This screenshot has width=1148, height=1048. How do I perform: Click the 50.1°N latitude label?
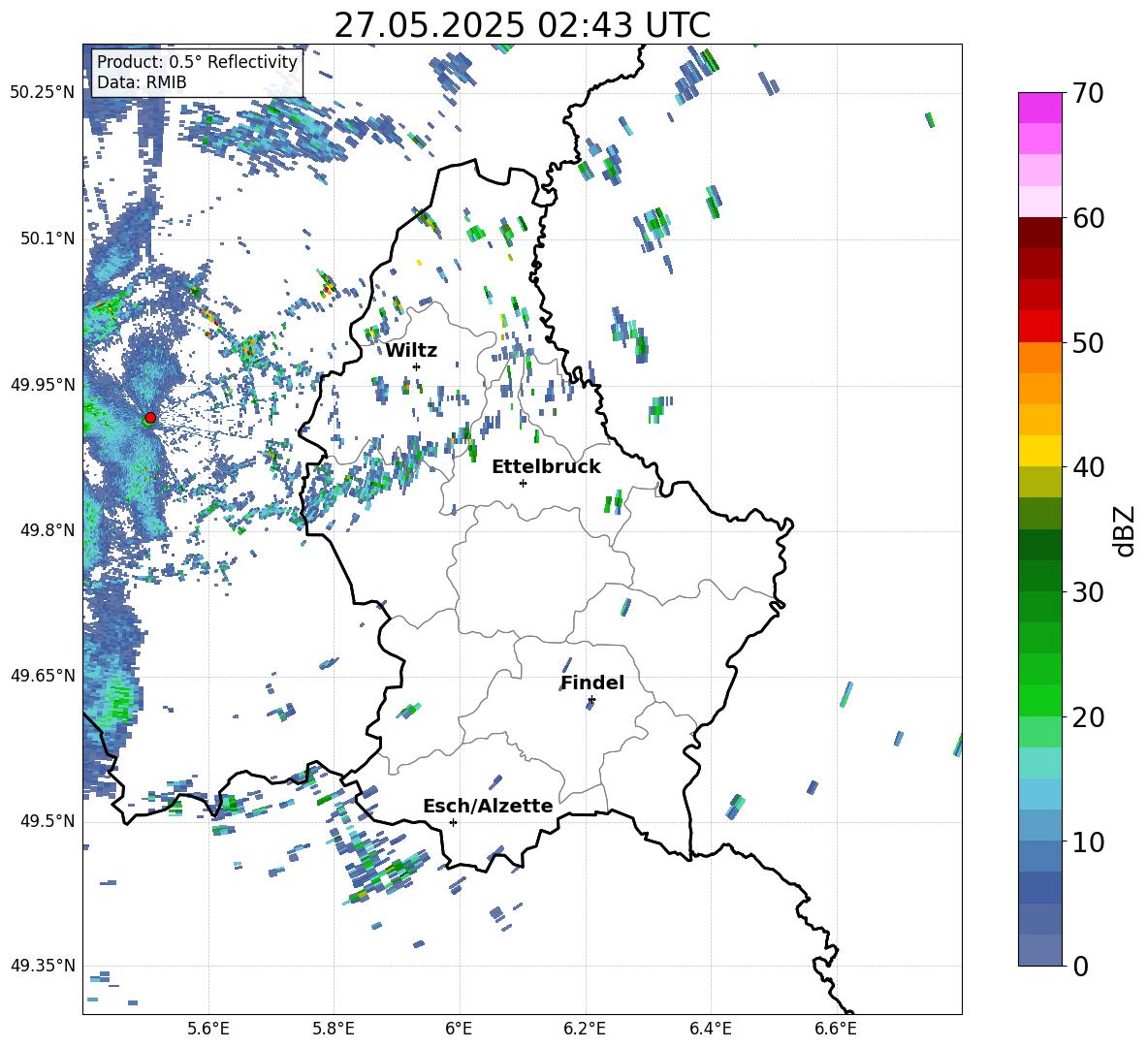pyautogui.click(x=48, y=238)
